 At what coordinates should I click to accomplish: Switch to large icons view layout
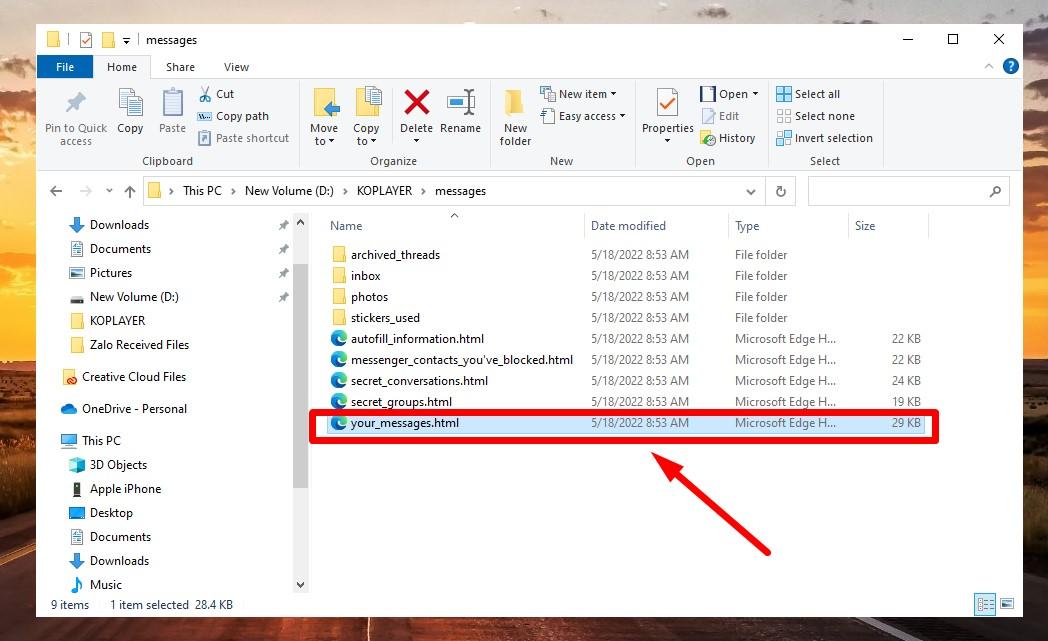click(x=1007, y=604)
